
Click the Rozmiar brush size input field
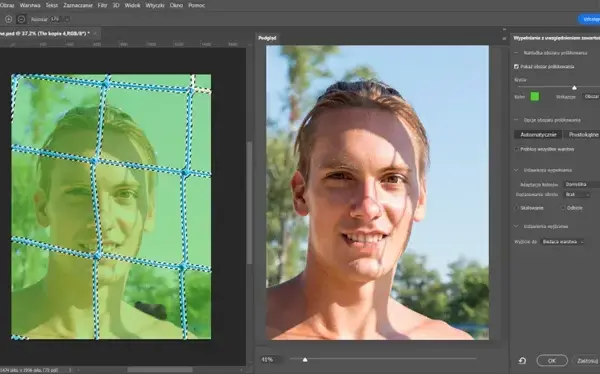pos(56,19)
